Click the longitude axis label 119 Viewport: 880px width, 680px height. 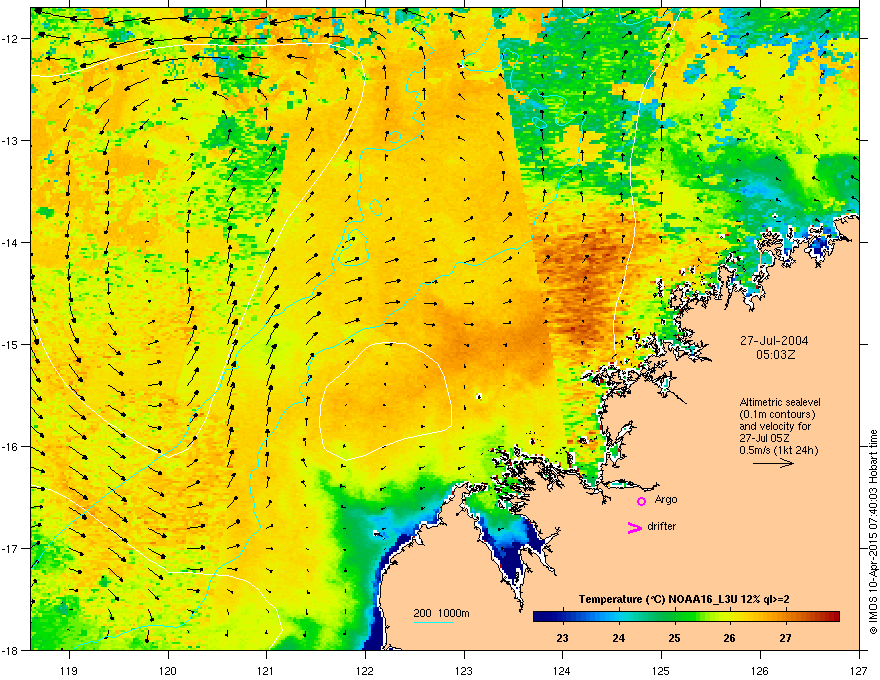pyautogui.click(x=69, y=671)
